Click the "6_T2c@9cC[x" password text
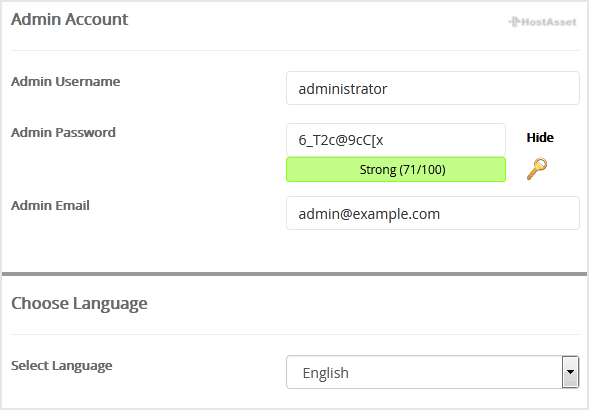This screenshot has height=410, width=589. (341, 140)
